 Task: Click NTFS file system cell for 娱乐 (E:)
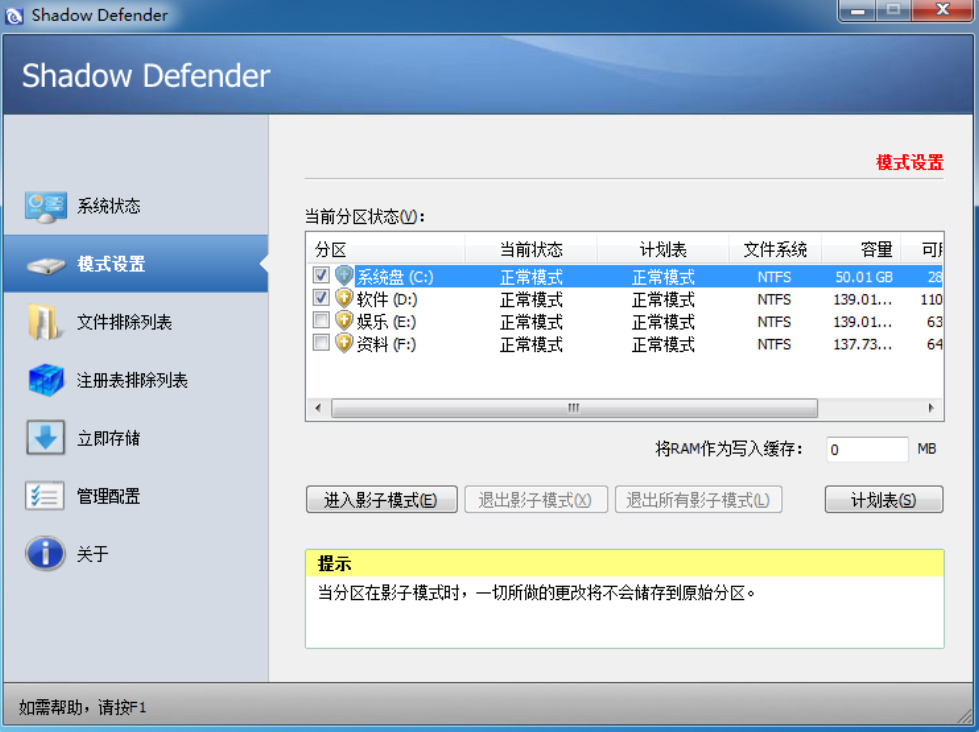point(774,322)
